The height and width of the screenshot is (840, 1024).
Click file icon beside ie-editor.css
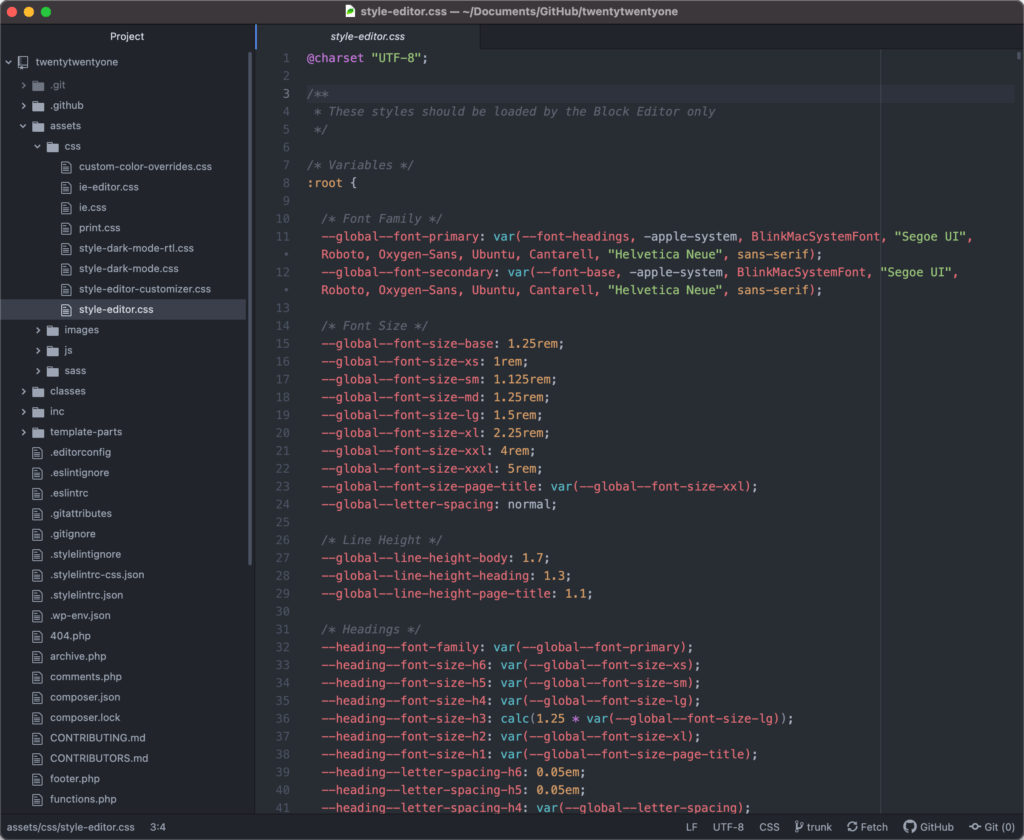66,187
